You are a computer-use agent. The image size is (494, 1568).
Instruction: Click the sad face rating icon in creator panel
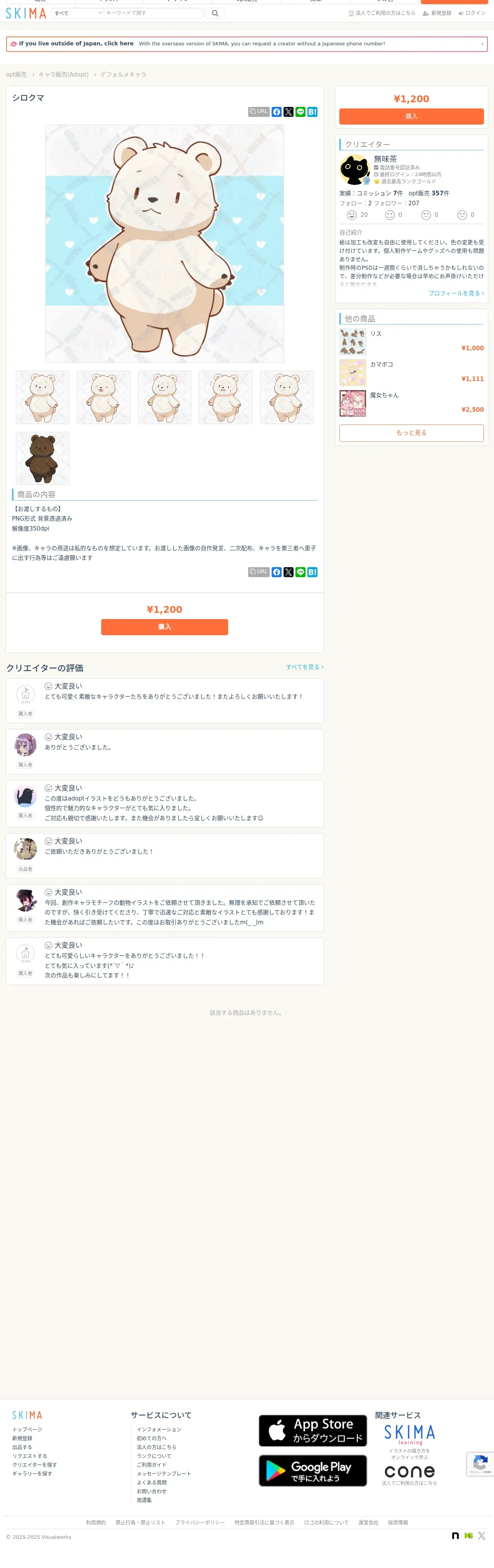coord(462,215)
